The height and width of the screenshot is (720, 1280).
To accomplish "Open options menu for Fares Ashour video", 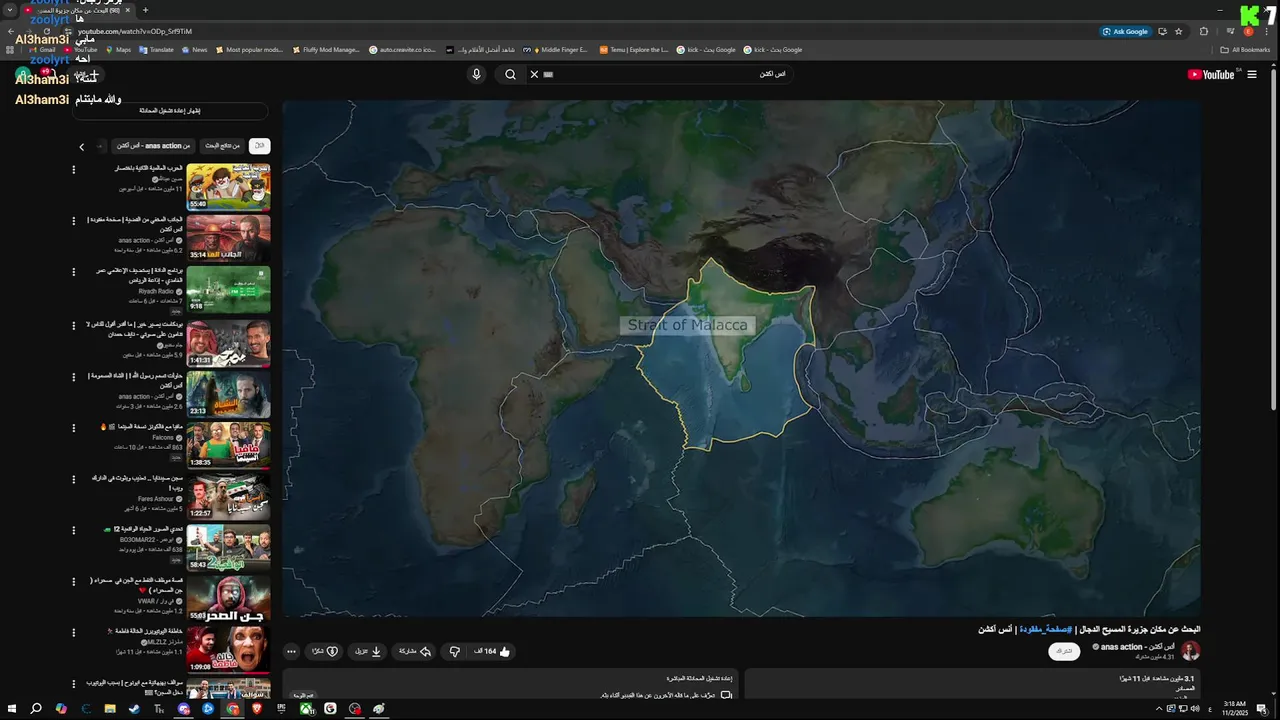I will pos(73,479).
